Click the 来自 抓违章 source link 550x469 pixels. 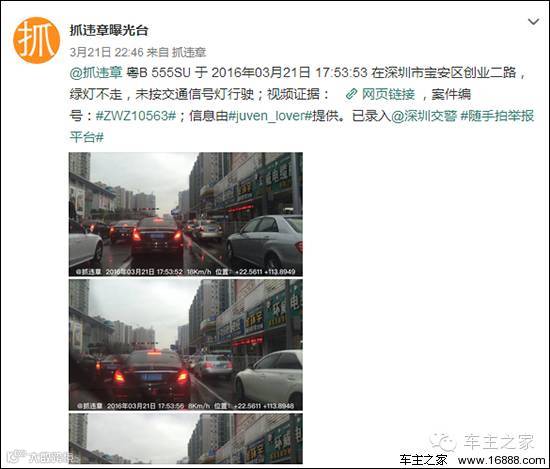176,52
